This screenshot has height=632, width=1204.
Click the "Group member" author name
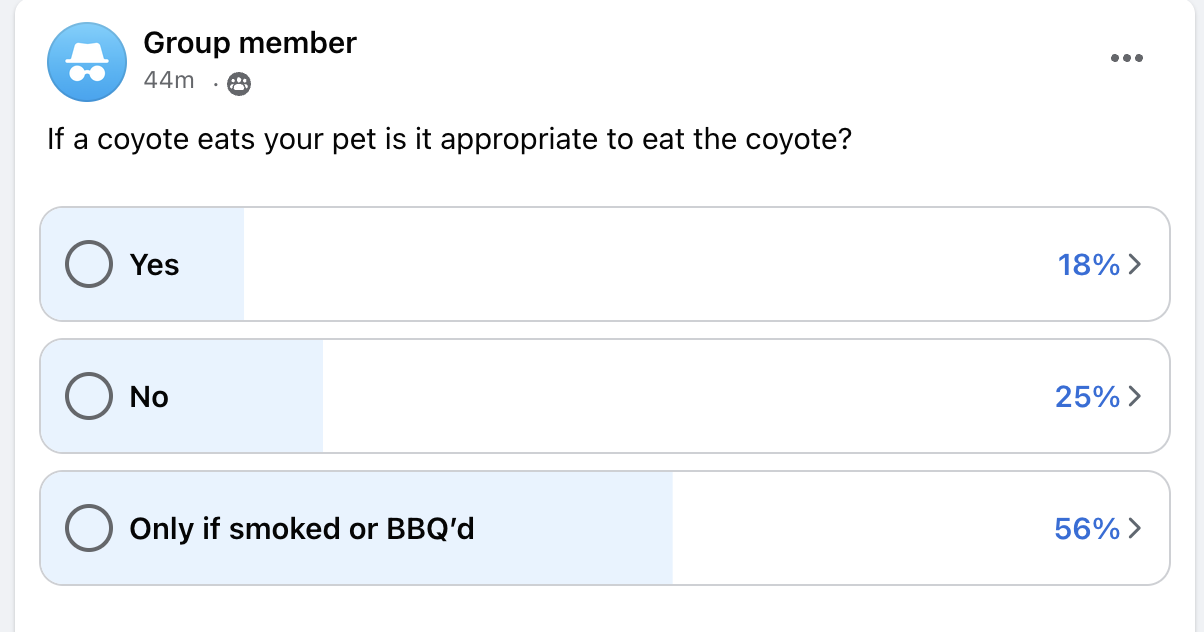(x=250, y=43)
